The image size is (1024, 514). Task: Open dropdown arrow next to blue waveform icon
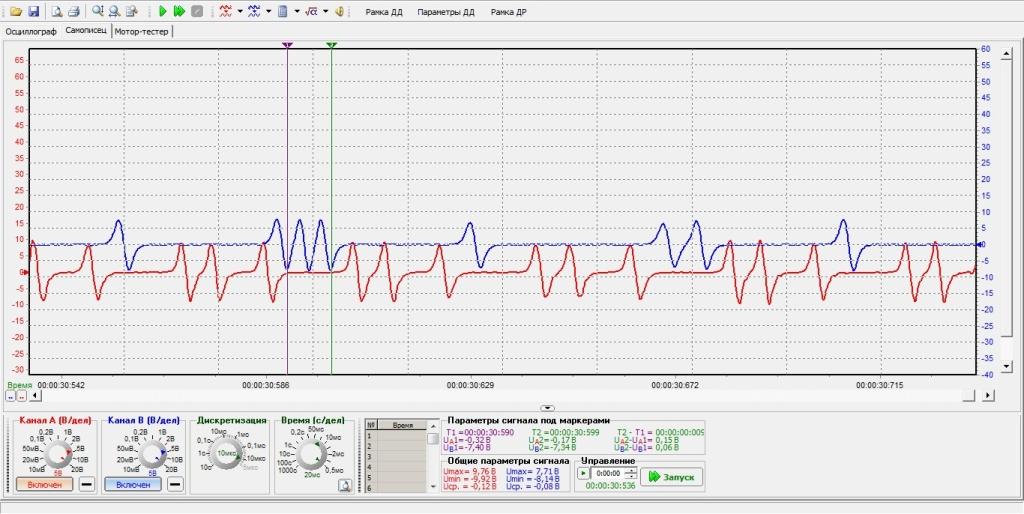[x=268, y=12]
